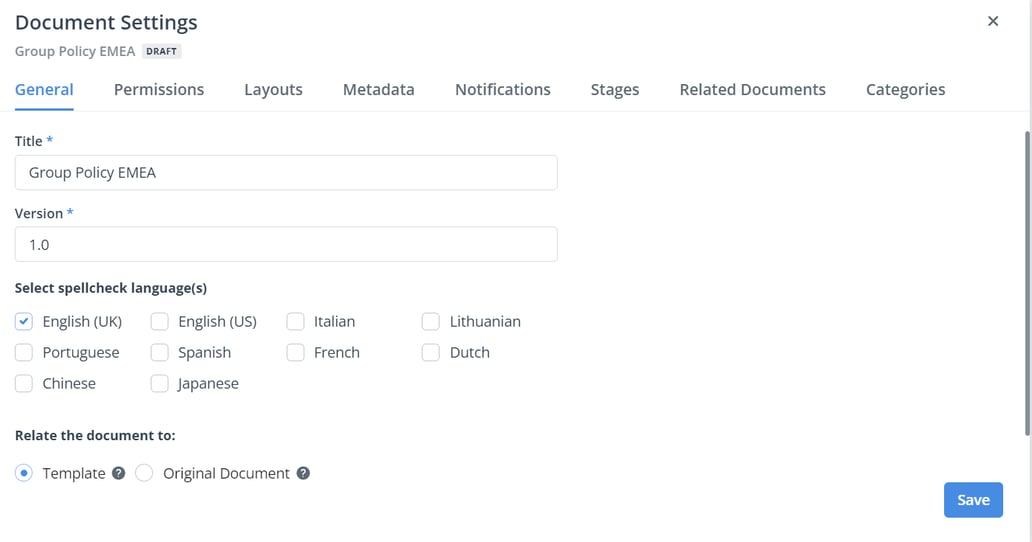Click the DRAFT status badge
This screenshot has height=542, width=1032.
[x=161, y=51]
